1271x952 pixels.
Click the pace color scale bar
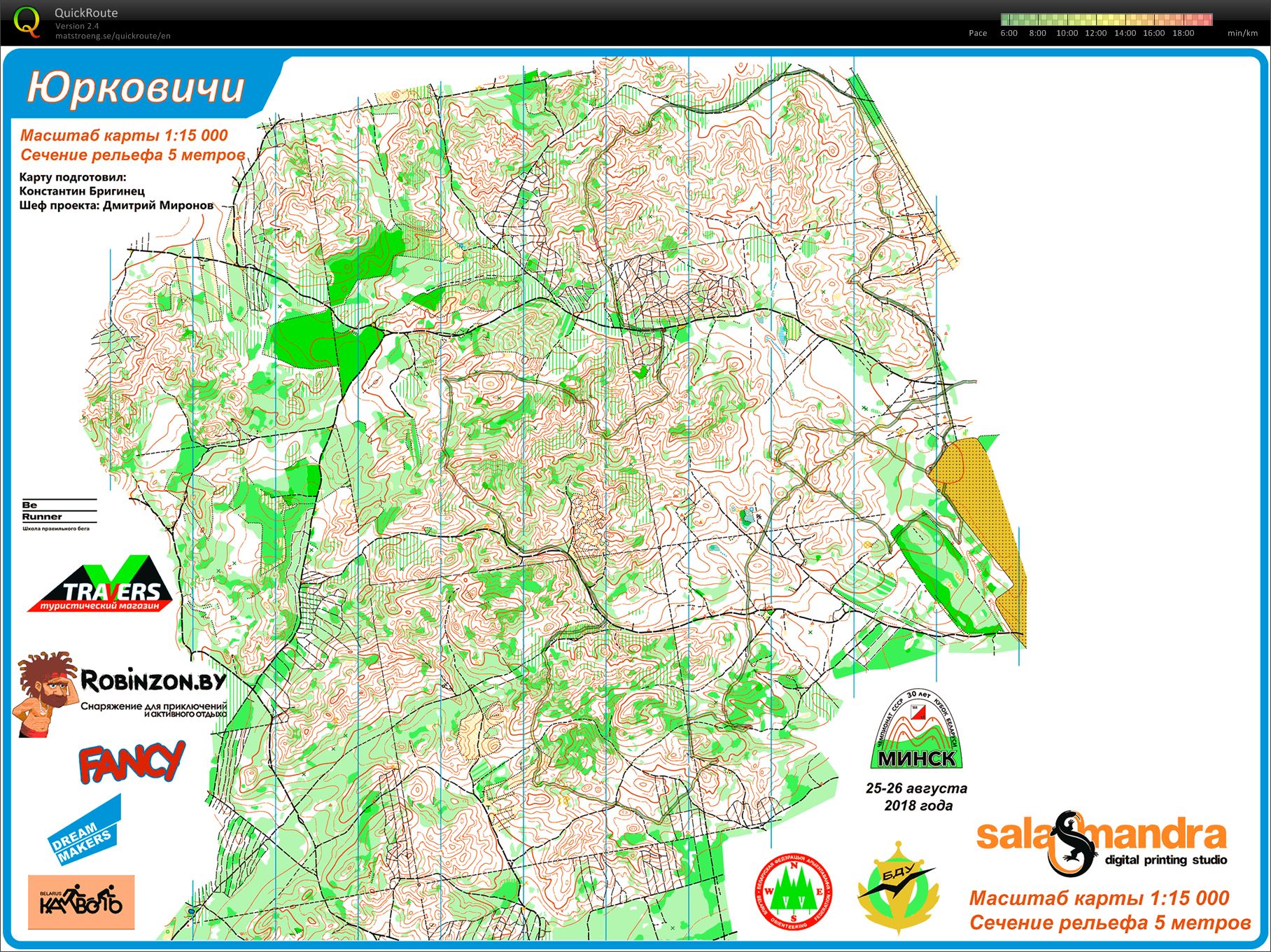tap(1107, 20)
